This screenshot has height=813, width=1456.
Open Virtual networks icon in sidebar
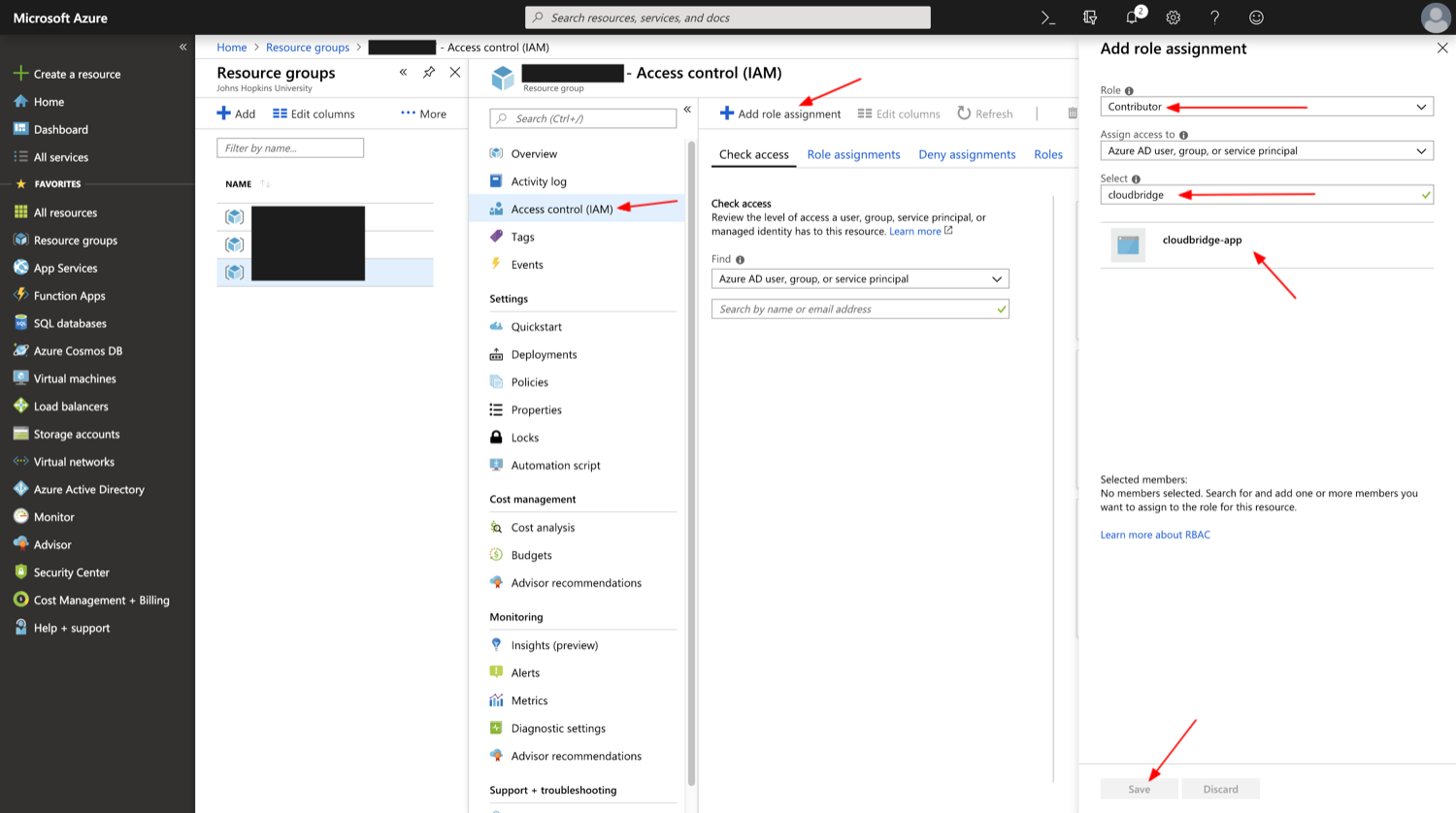pos(20,462)
